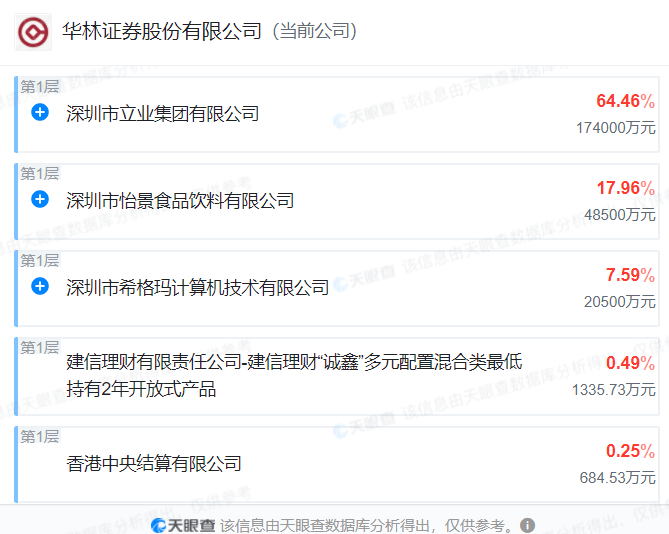Click the 0.49% shareholding percentage
Image resolution: width=669 pixels, height=534 pixels.
tap(630, 363)
